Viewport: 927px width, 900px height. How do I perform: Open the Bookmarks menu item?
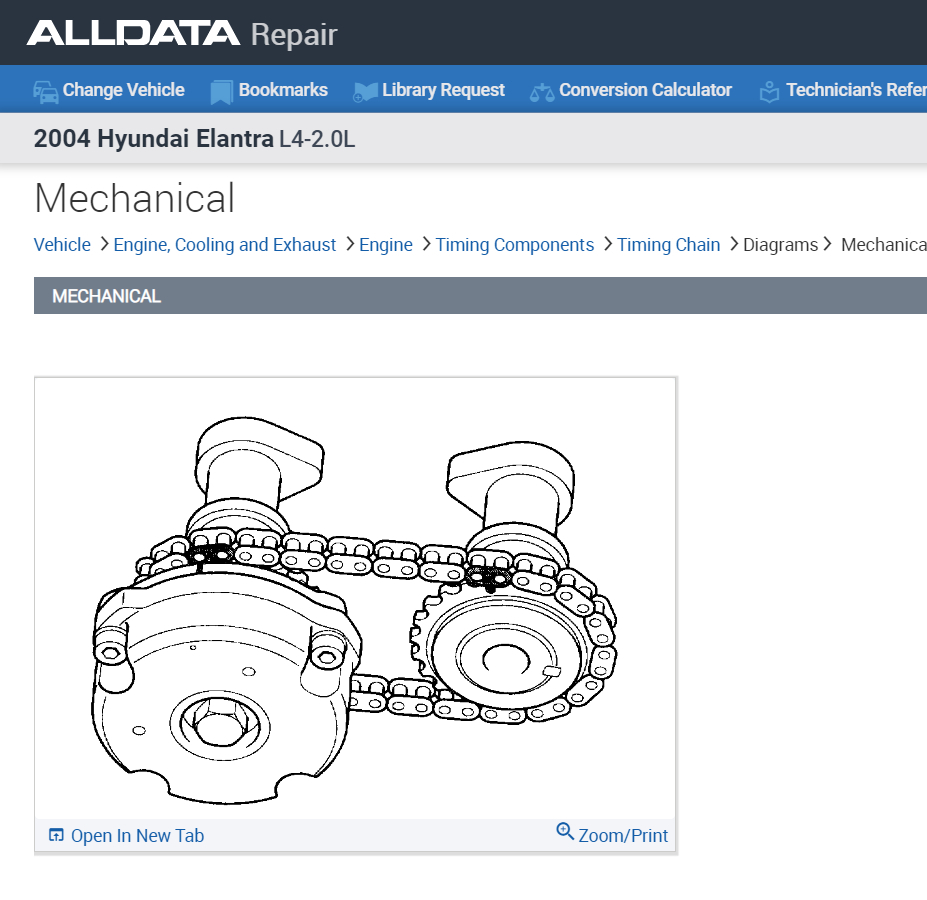[x=283, y=90]
